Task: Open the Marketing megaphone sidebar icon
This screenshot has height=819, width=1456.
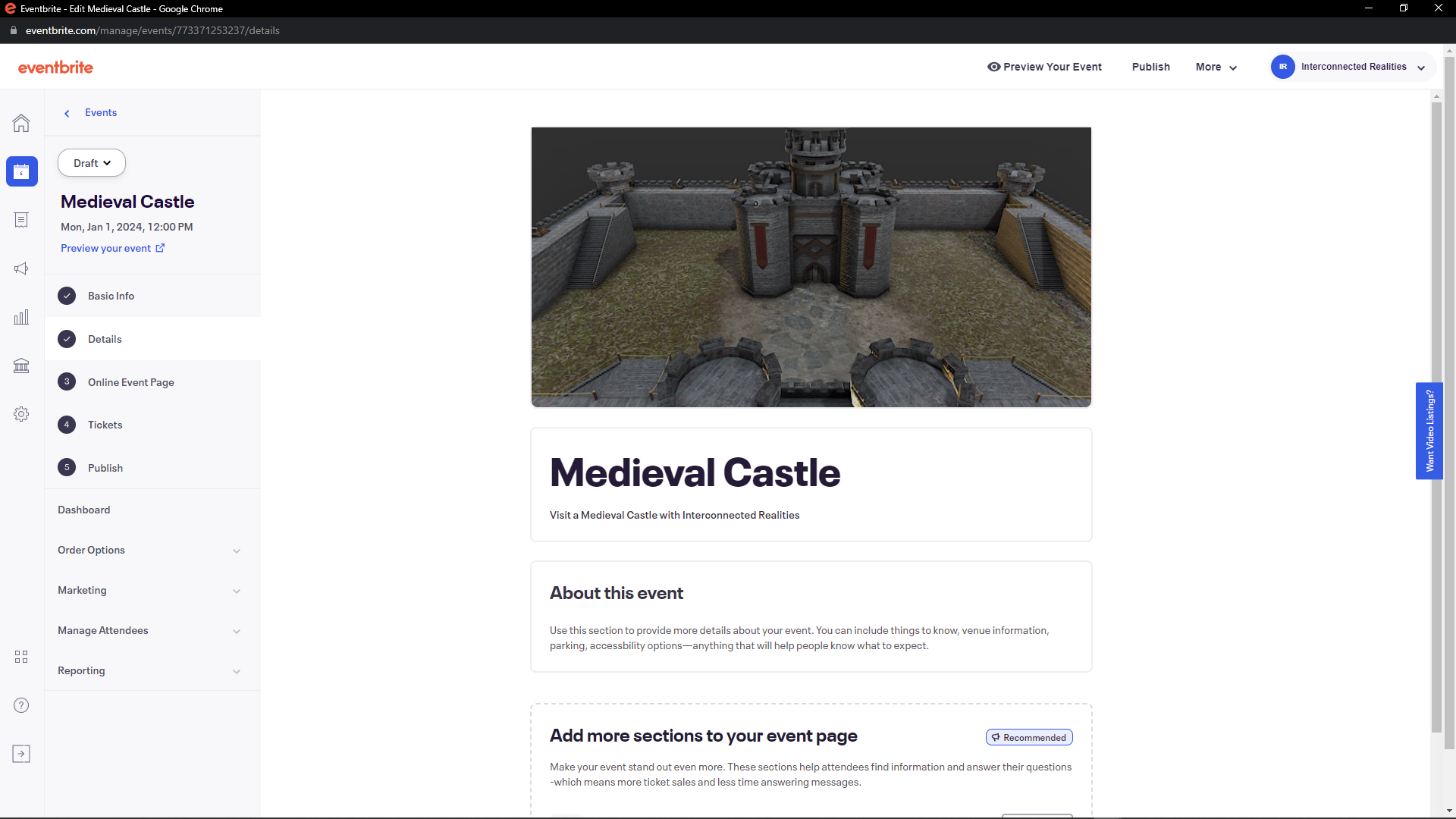Action: click(x=21, y=268)
